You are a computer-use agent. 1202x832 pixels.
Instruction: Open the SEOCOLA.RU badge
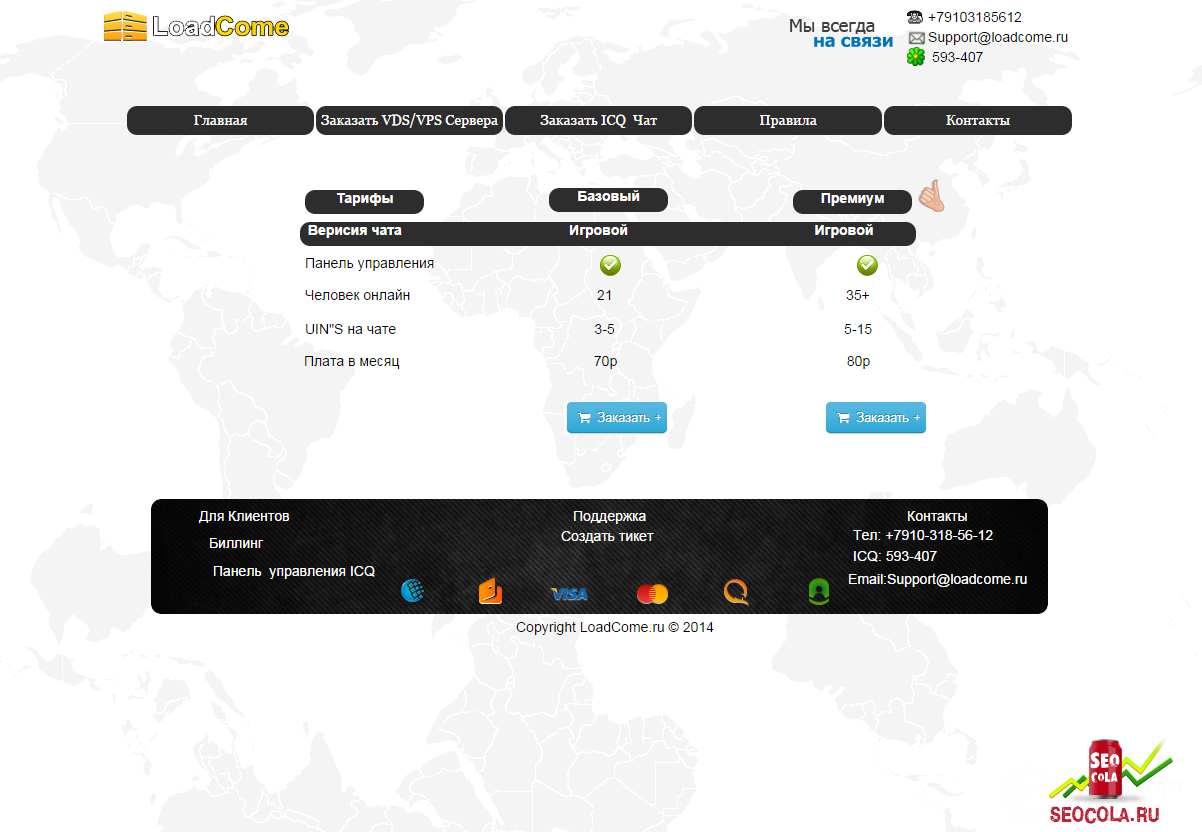click(x=1110, y=782)
